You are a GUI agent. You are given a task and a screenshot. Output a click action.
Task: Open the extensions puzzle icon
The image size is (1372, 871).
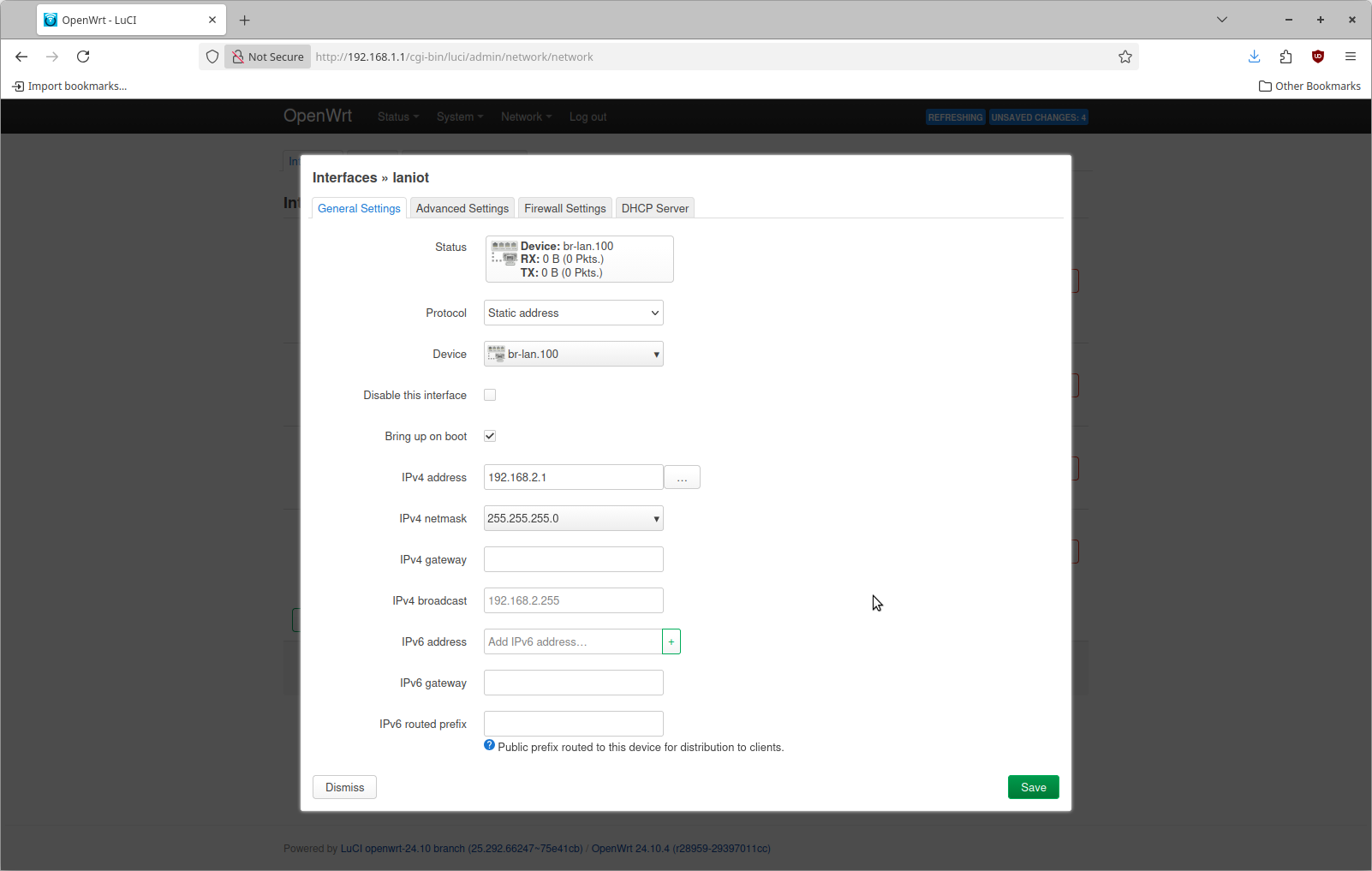[x=1286, y=57]
